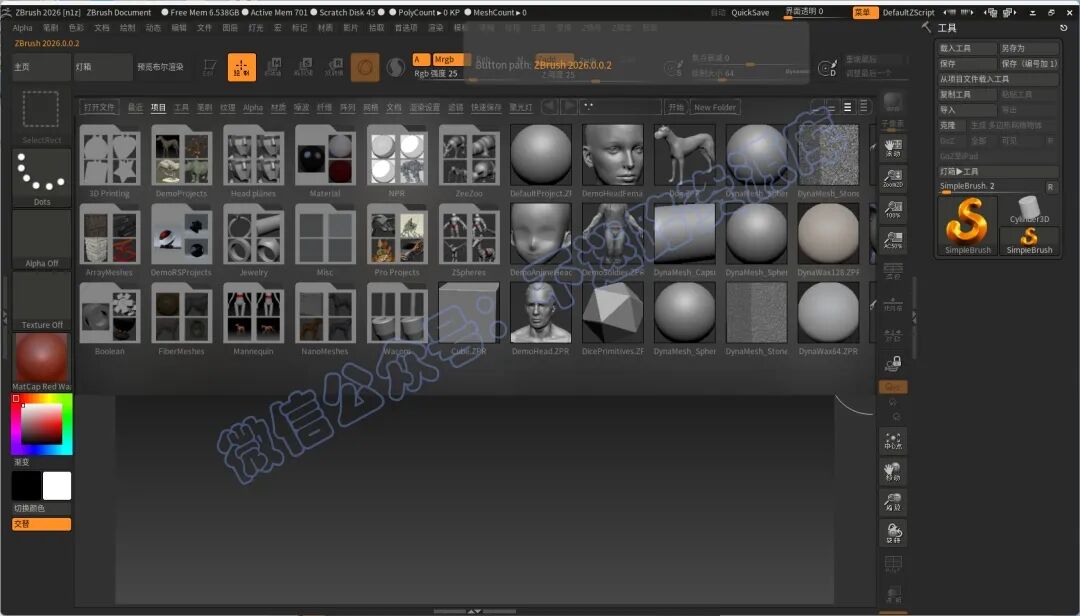Click the QuickSave button

(x=750, y=12)
